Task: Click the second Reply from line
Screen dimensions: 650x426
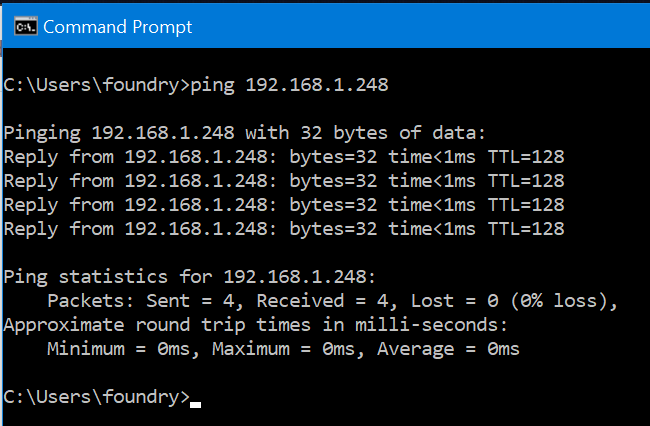Action: click(x=284, y=181)
